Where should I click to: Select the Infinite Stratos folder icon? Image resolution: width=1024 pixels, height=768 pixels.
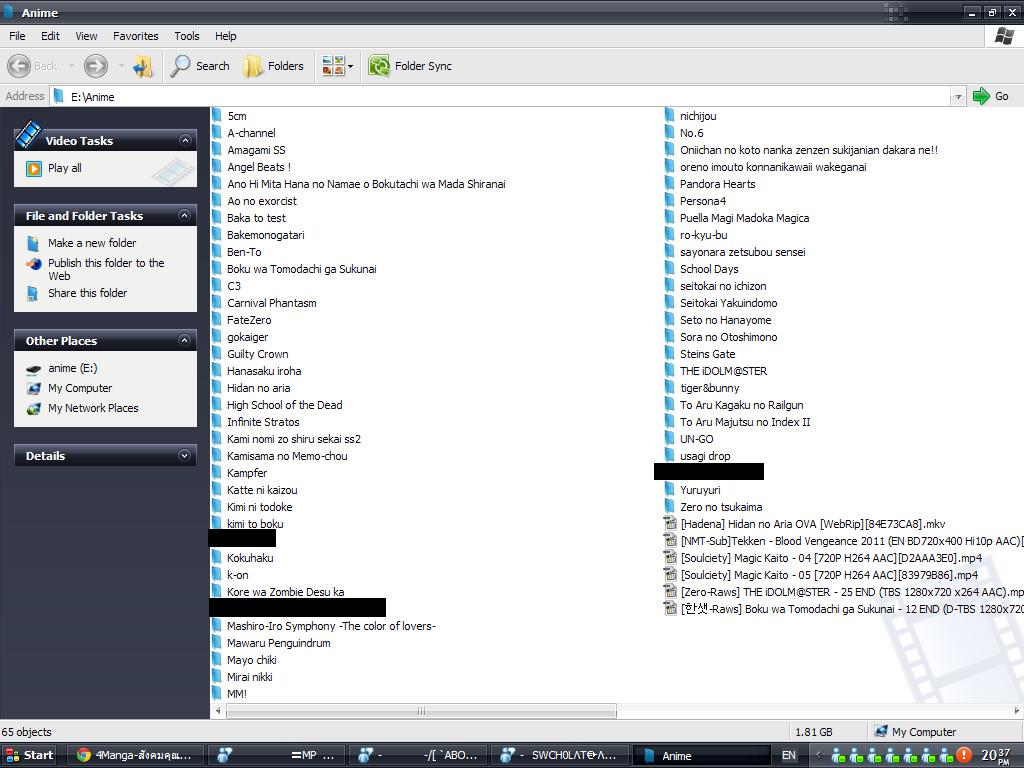click(x=216, y=421)
